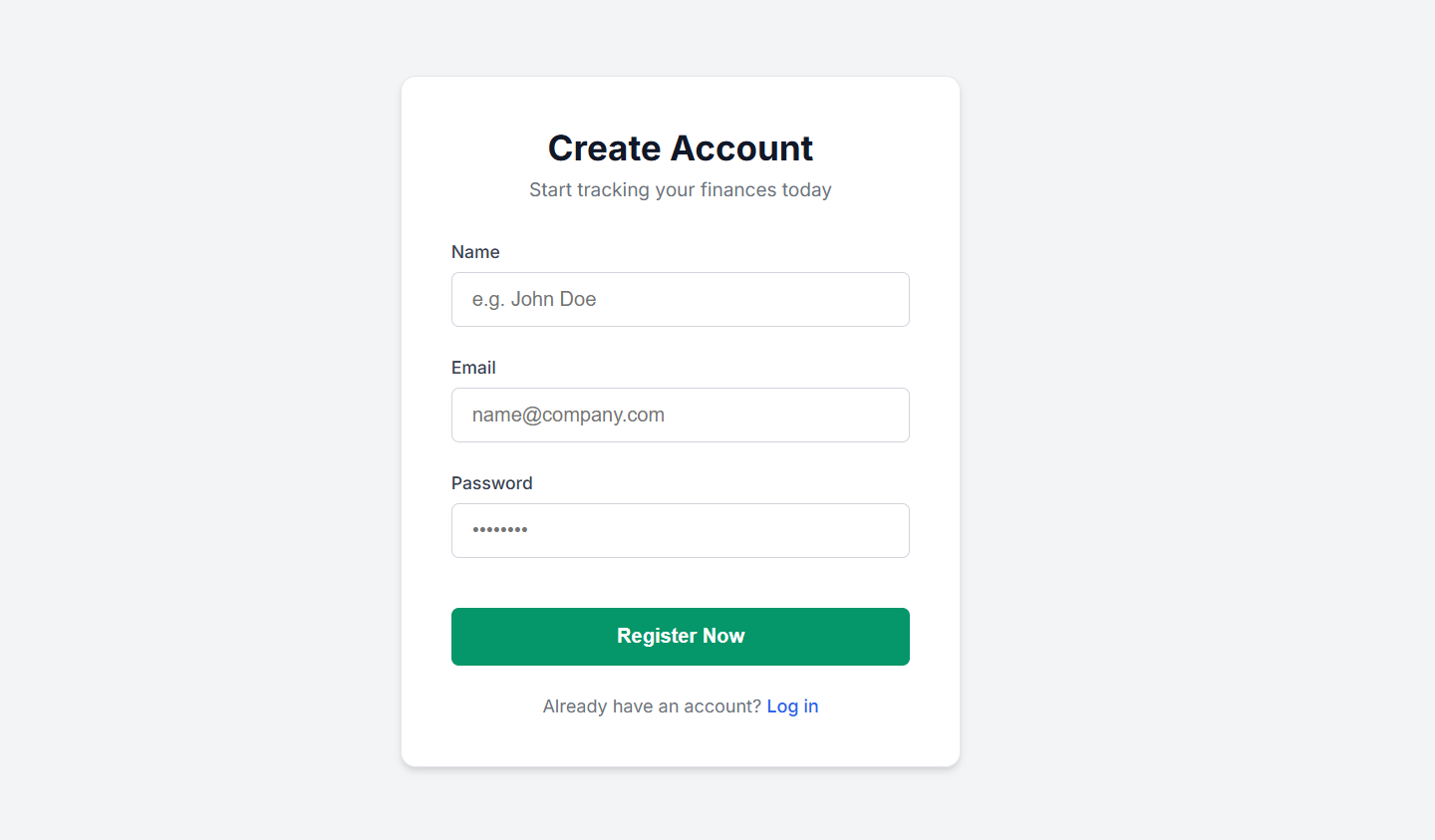Image resolution: width=1435 pixels, height=840 pixels.
Task: Click gray page background outside the card
Action: coord(199,419)
